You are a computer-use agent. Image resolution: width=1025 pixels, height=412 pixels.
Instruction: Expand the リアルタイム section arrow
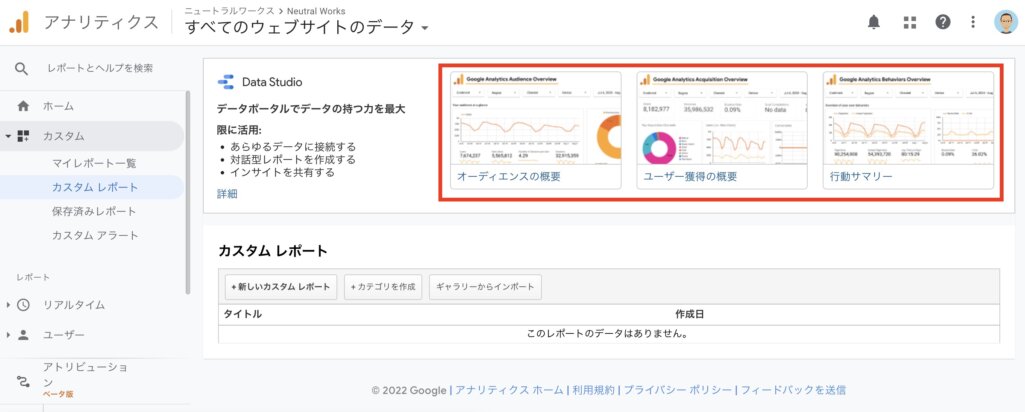pyautogui.click(x=8, y=305)
